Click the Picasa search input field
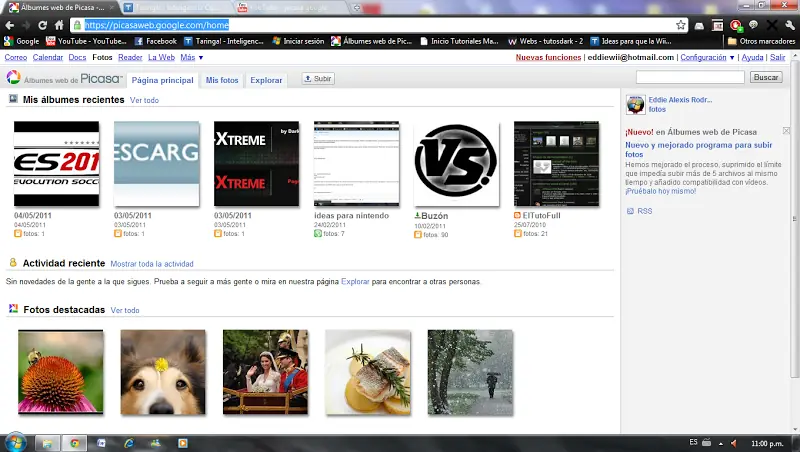This screenshot has width=800, height=452. tap(690, 78)
